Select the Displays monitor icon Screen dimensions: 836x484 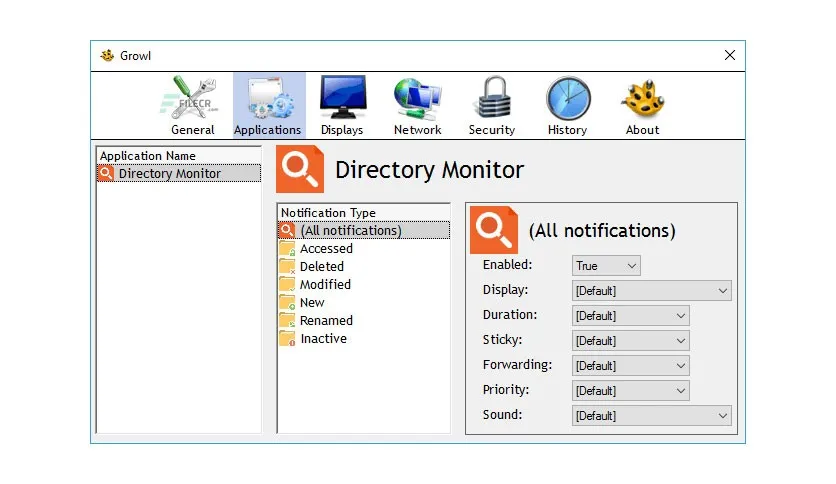pyautogui.click(x=343, y=98)
